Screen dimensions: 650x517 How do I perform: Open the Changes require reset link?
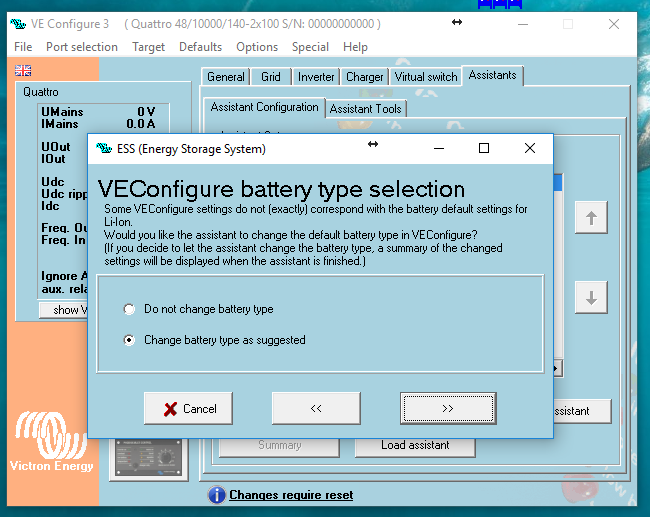tap(291, 495)
